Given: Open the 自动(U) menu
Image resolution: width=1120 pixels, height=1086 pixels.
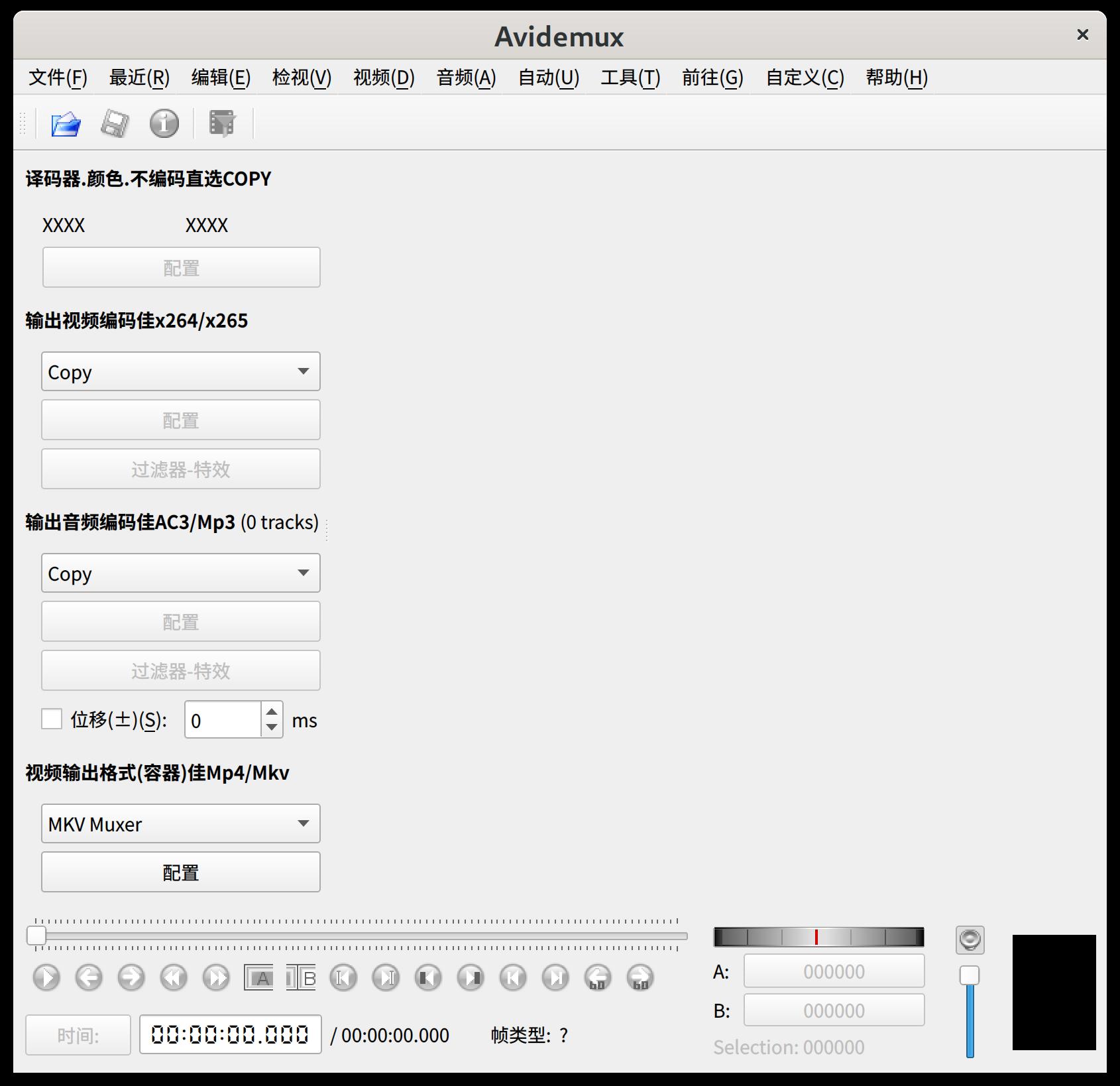Looking at the screenshot, I should [x=549, y=78].
